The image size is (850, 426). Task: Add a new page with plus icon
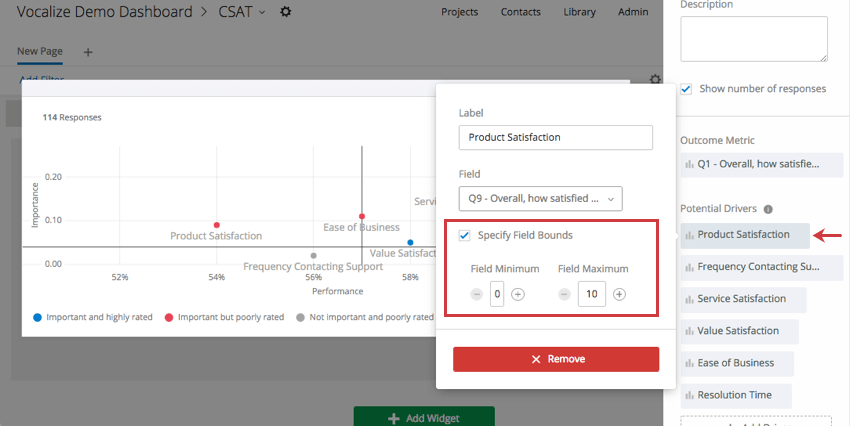click(87, 51)
